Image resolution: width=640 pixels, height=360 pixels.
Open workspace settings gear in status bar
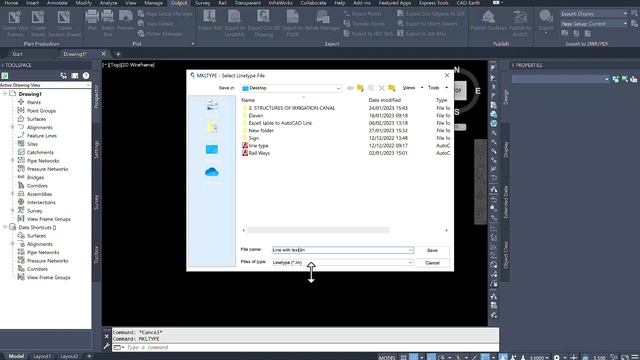pyautogui.click(x=556, y=357)
